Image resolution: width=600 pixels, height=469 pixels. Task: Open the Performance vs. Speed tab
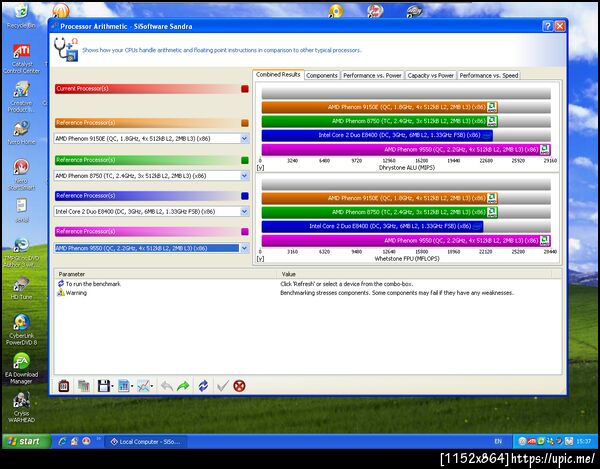[x=489, y=75]
